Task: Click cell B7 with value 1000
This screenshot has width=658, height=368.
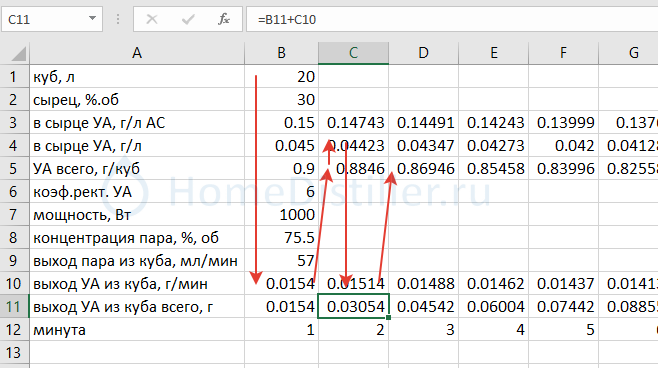Action: pos(282,215)
